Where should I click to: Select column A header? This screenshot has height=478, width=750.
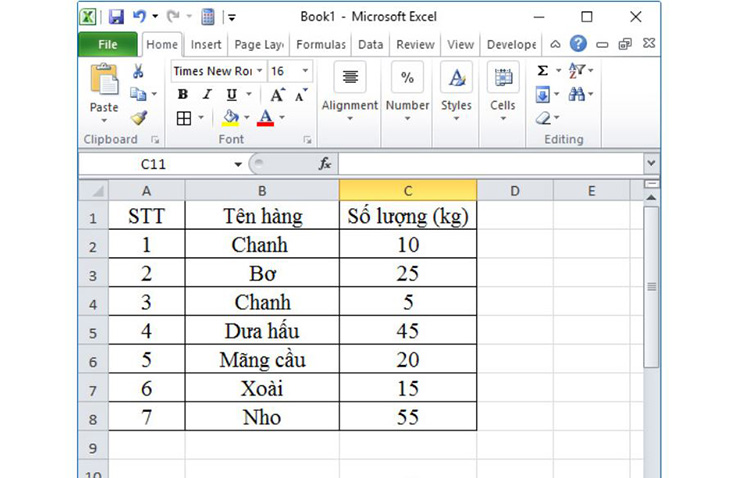pos(146,191)
